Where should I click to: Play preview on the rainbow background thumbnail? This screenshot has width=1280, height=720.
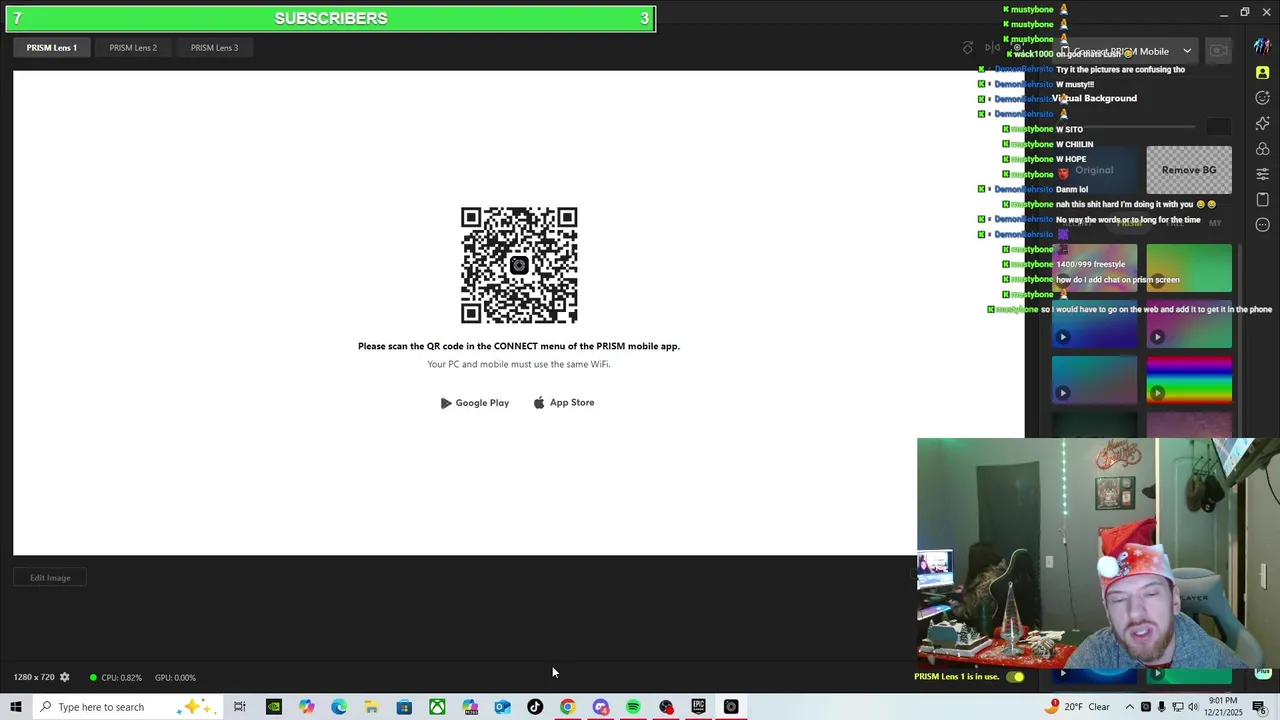(x=1158, y=393)
